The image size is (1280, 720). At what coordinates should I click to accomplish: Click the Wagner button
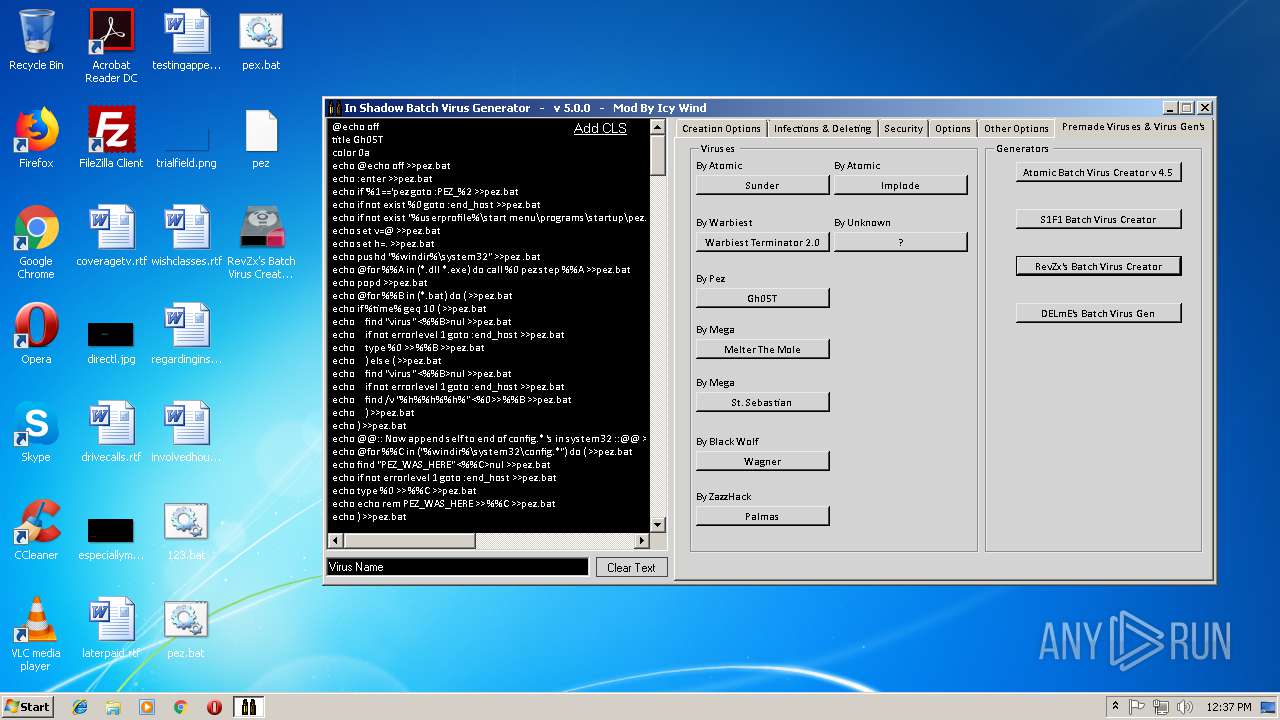[762, 461]
